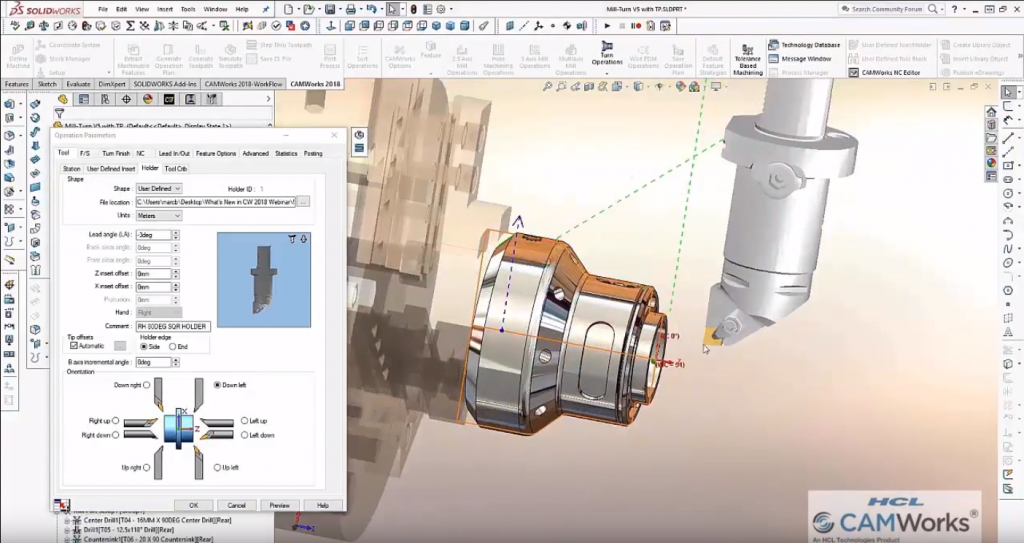
Task: Choose the Left up orientation
Action: point(245,421)
